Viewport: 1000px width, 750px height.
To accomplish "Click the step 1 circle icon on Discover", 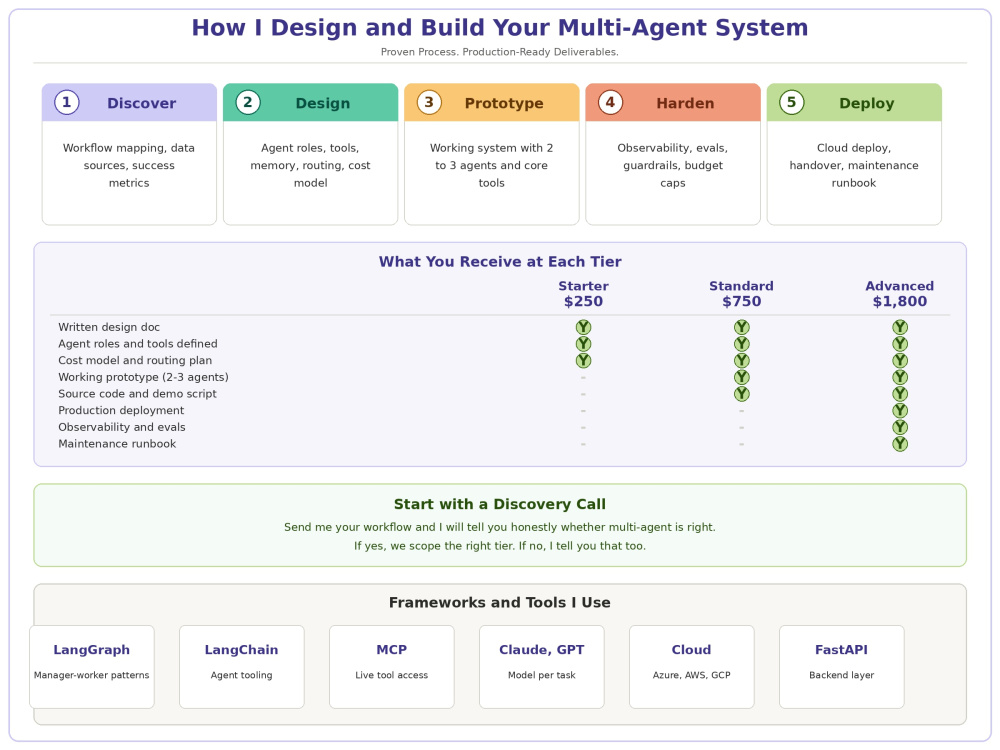I will [67, 102].
